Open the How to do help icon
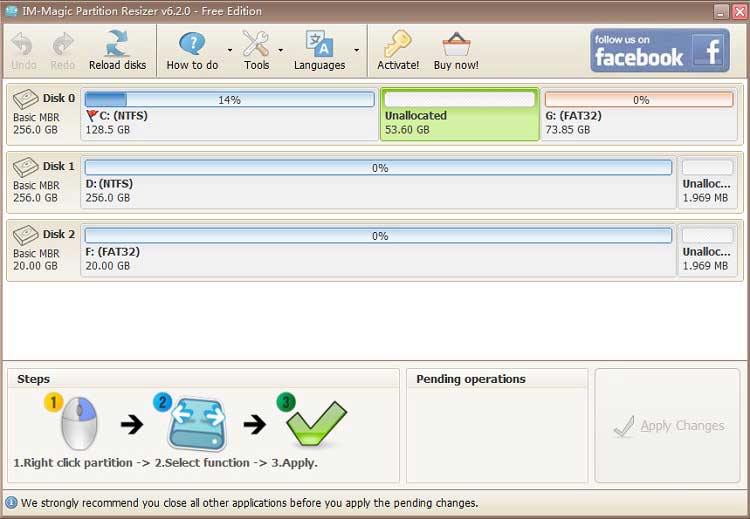Screen dimensions: 750x519 (x=192, y=44)
